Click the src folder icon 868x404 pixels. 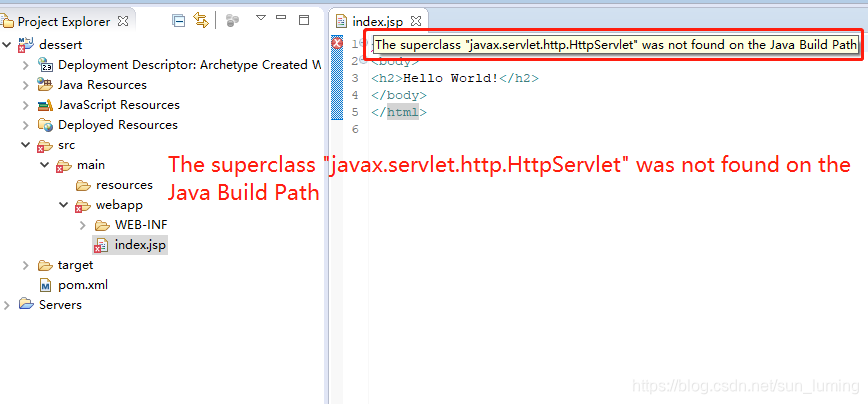[45, 146]
